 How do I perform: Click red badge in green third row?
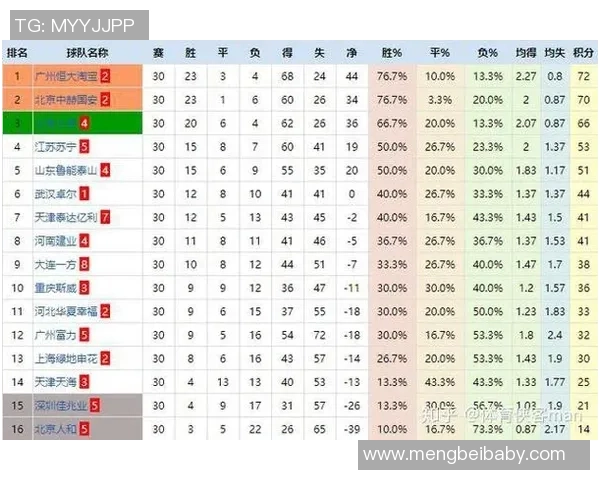[85, 123]
